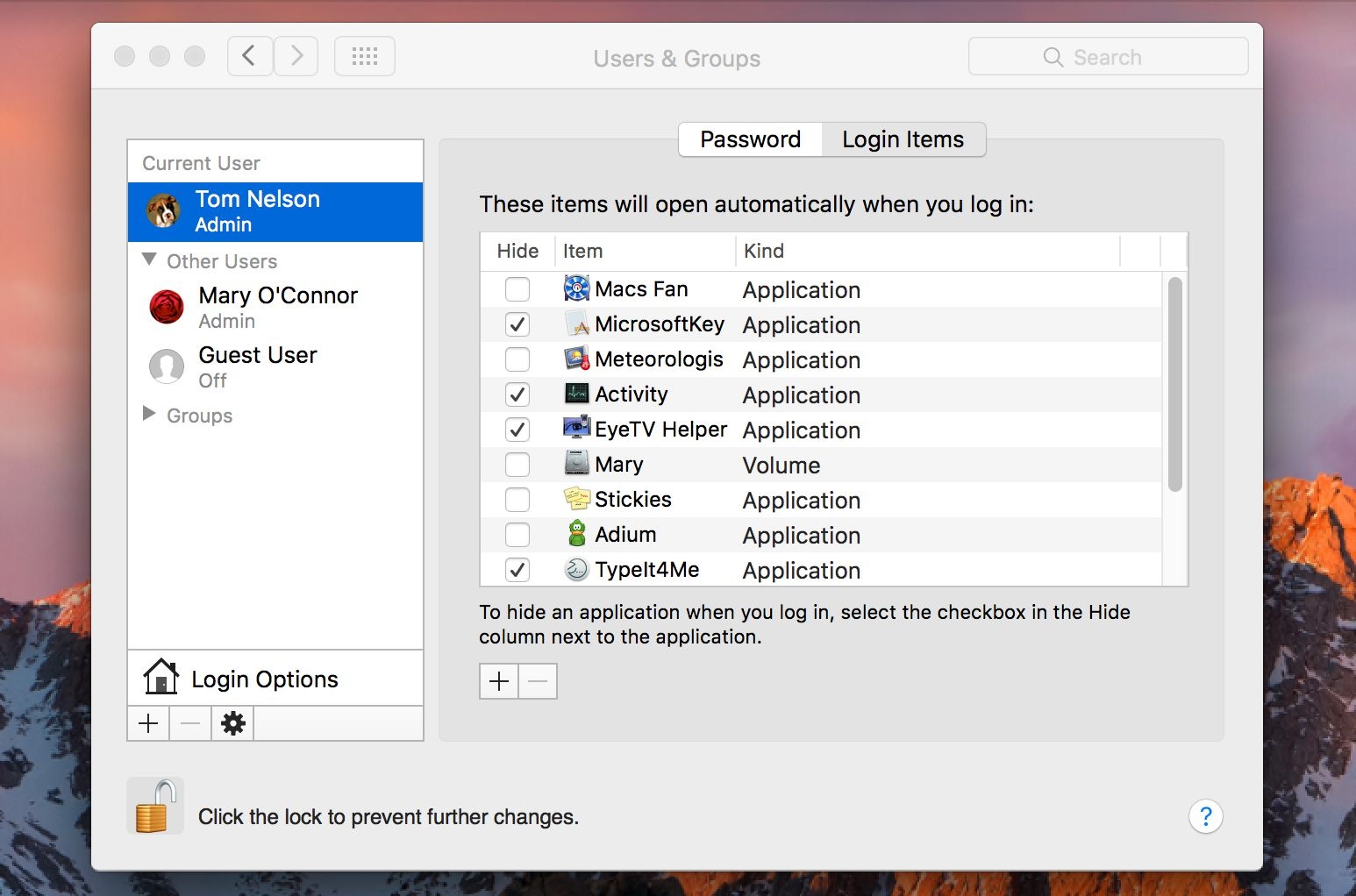Collapse the Other Users disclosure triangle

click(x=150, y=260)
